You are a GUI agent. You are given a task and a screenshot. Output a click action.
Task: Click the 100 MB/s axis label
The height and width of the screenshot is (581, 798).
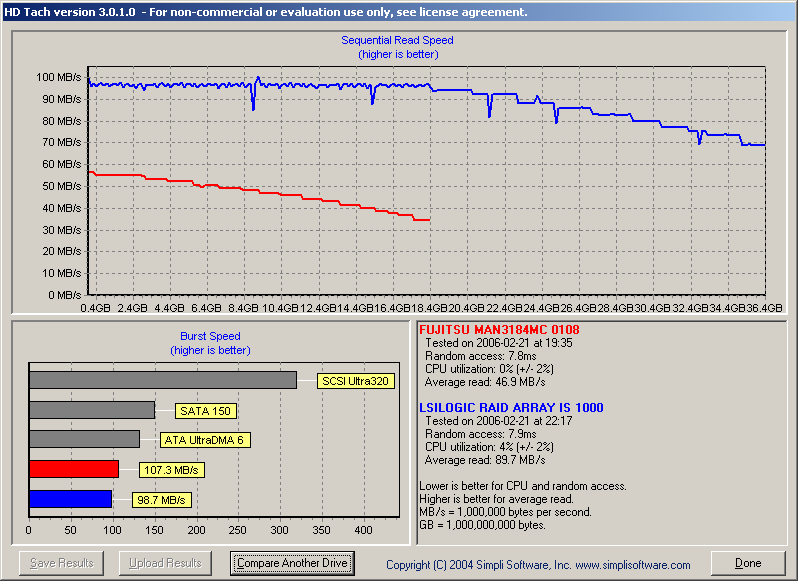click(x=59, y=77)
